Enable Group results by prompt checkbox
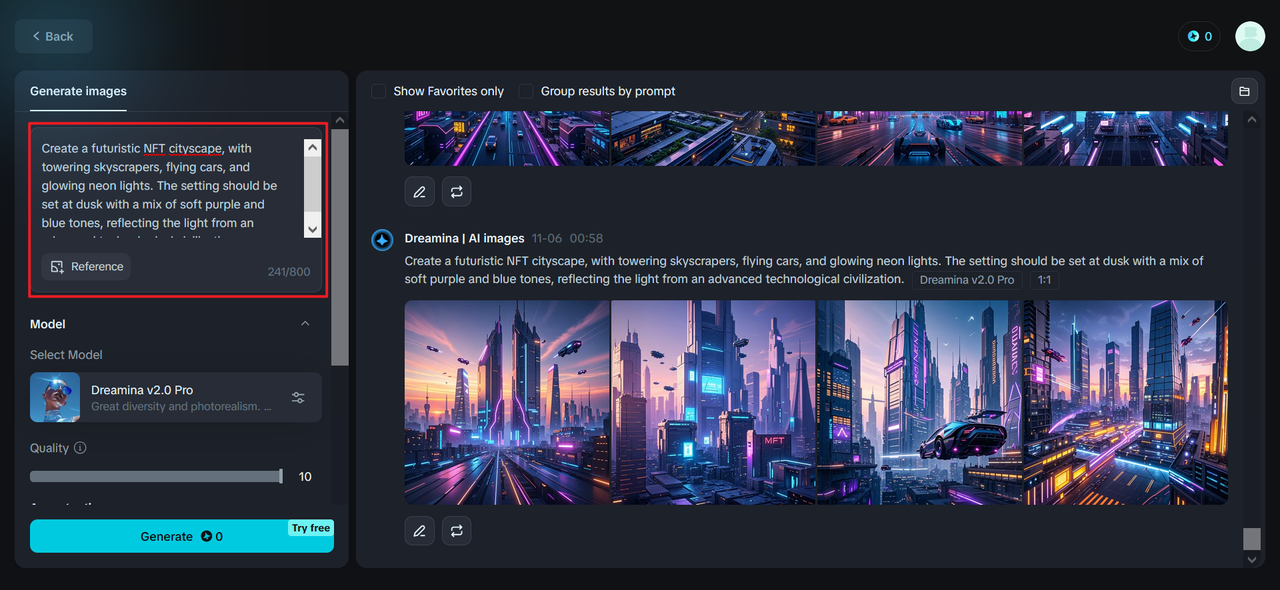Image resolution: width=1280 pixels, height=590 pixels. coord(526,91)
